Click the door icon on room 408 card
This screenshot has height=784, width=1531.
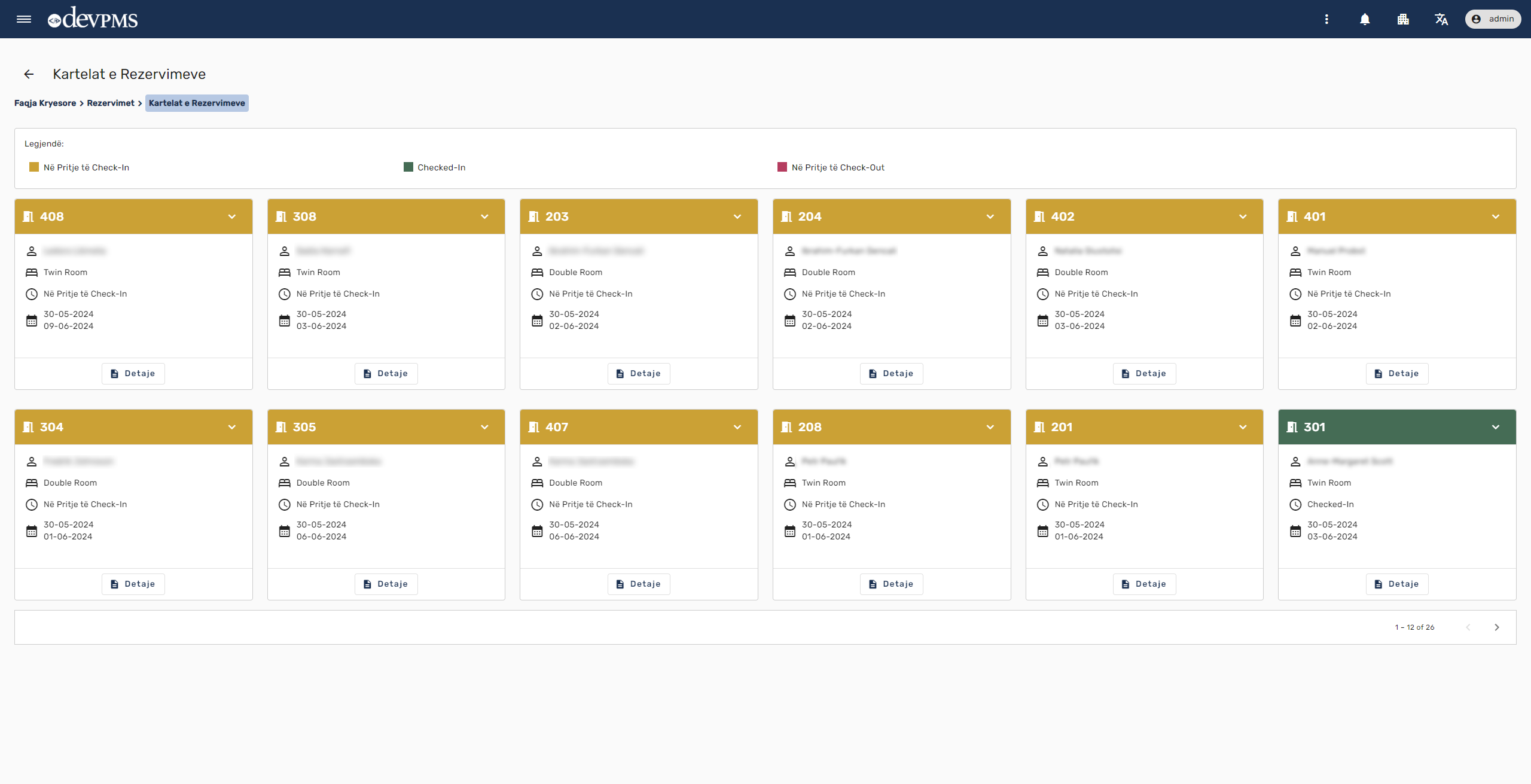point(28,216)
